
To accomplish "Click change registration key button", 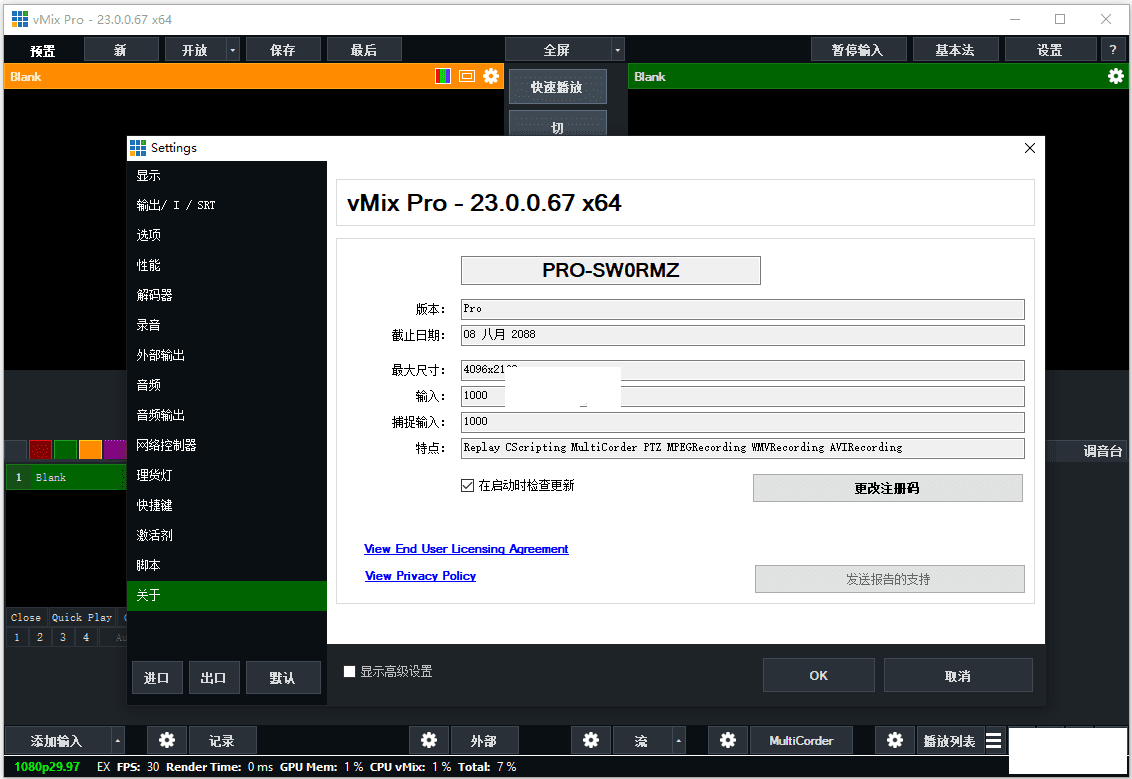I will tap(888, 488).
